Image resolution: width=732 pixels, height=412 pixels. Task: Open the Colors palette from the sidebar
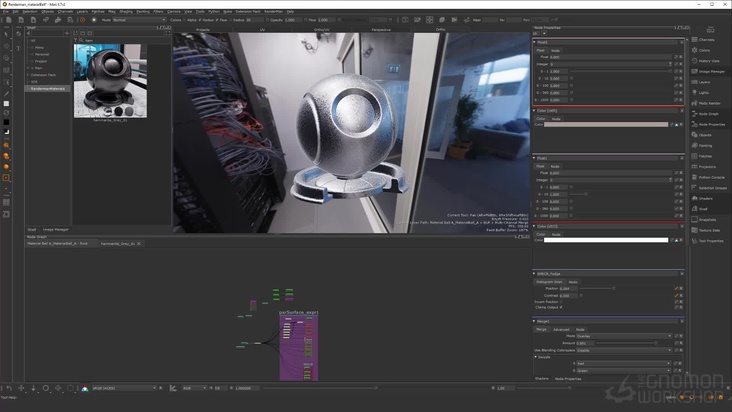[x=702, y=50]
